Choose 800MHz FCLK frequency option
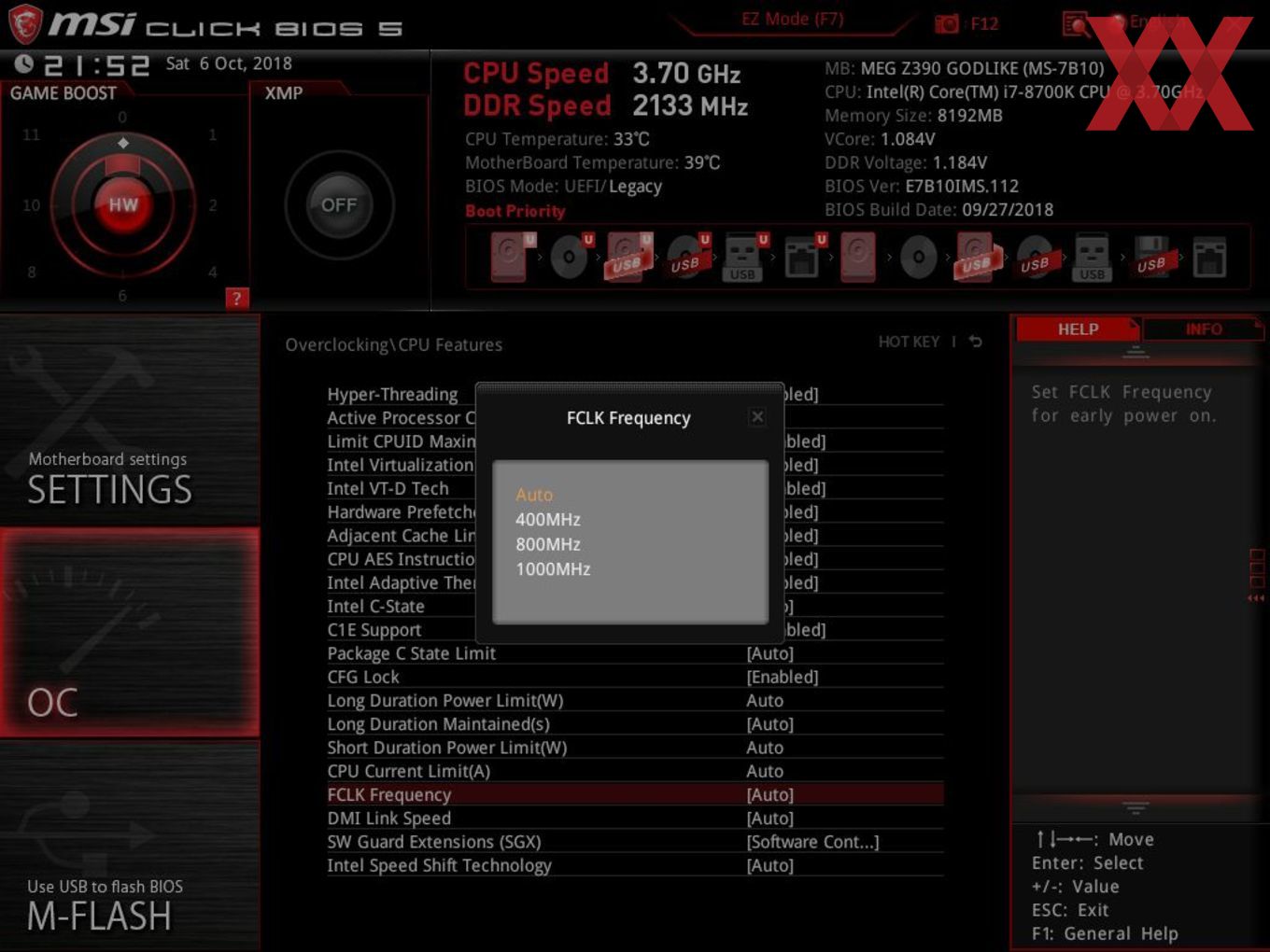 548,544
